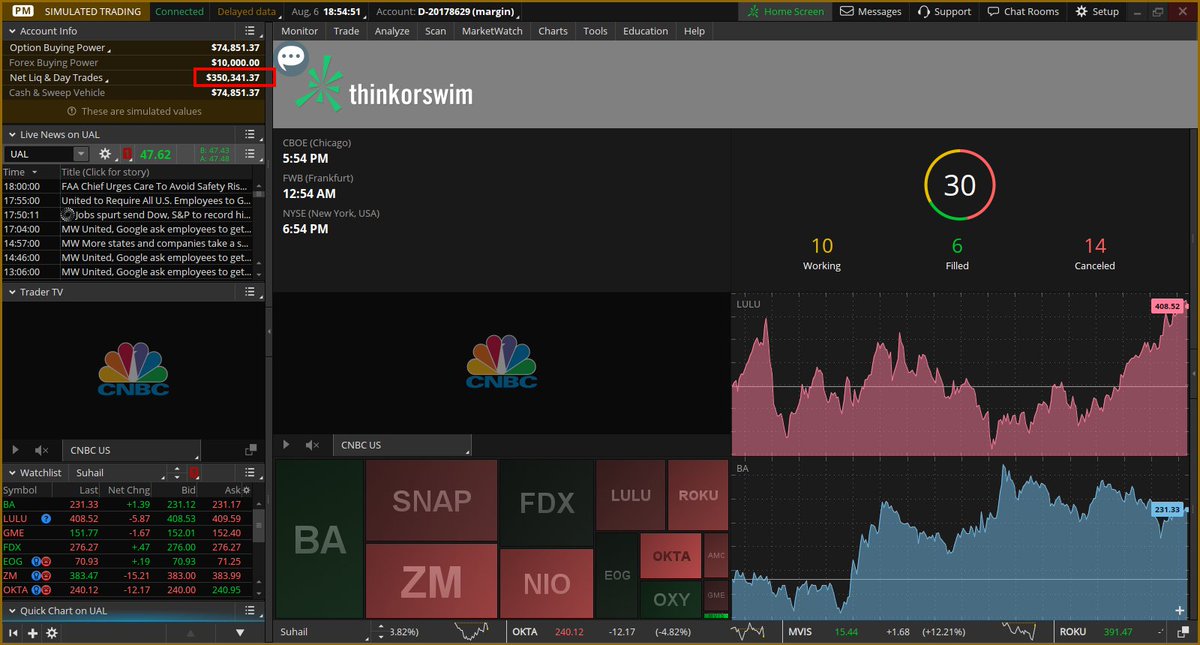Open the Monitor tab
Screen dimensions: 1200x645
[299, 31]
